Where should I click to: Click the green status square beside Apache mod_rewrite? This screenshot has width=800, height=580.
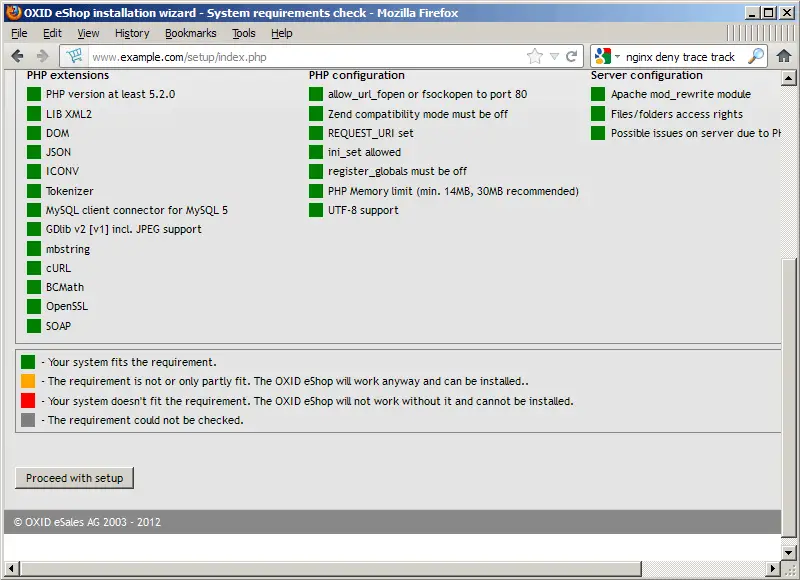point(598,94)
